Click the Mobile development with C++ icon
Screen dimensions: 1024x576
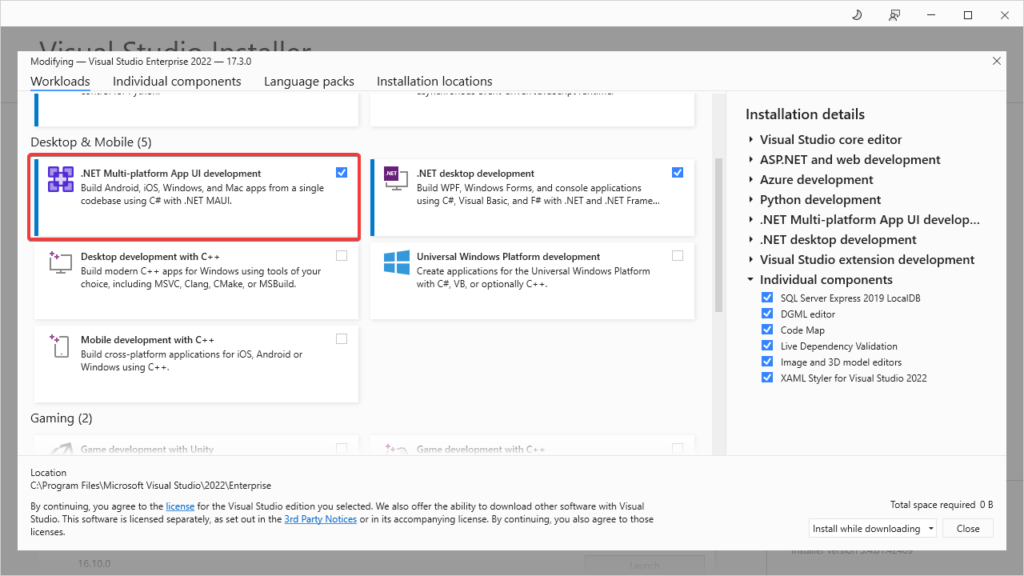pos(59,345)
